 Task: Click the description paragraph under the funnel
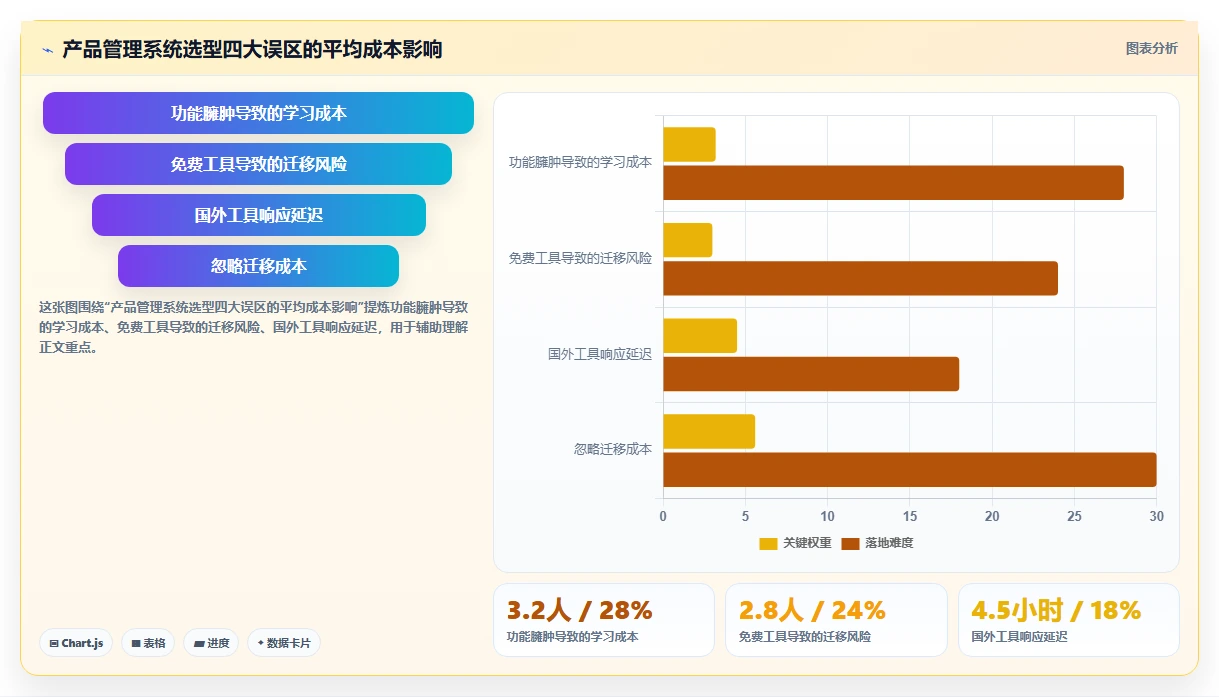254,326
